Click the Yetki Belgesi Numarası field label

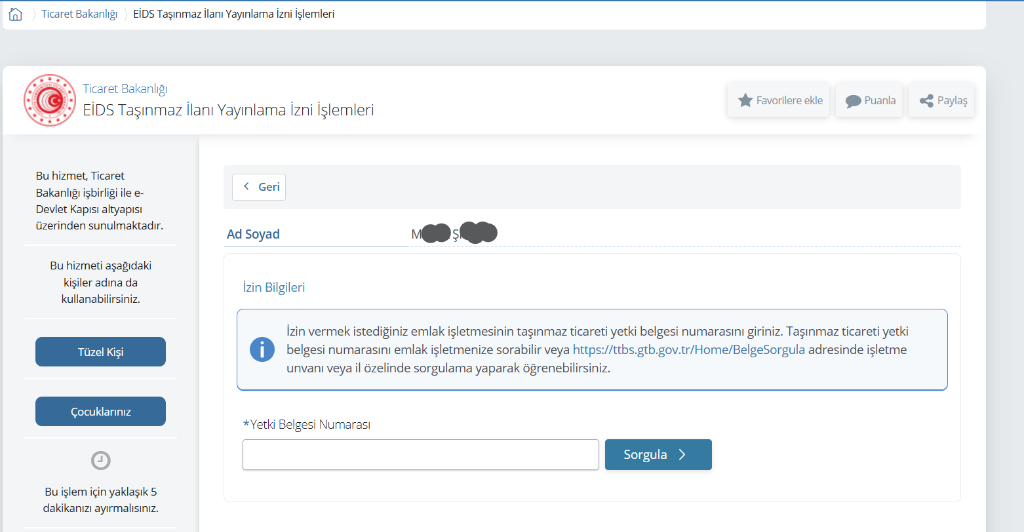click(x=306, y=425)
